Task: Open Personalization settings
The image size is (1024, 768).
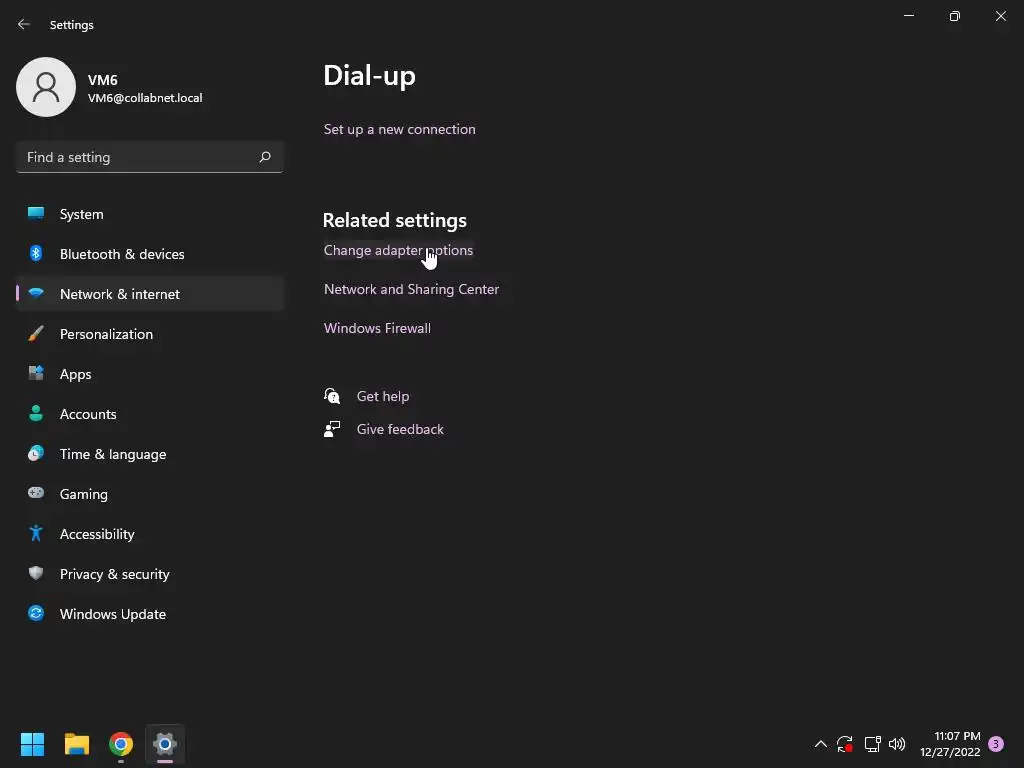Action: tap(150, 334)
